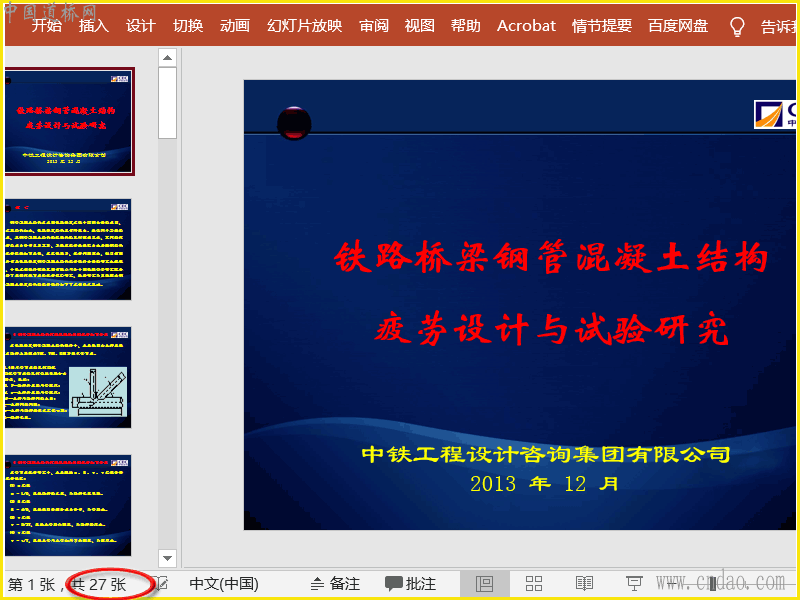800x600 pixels.
Task: Click the date text 2013 年 12 月
Action: pos(544,484)
